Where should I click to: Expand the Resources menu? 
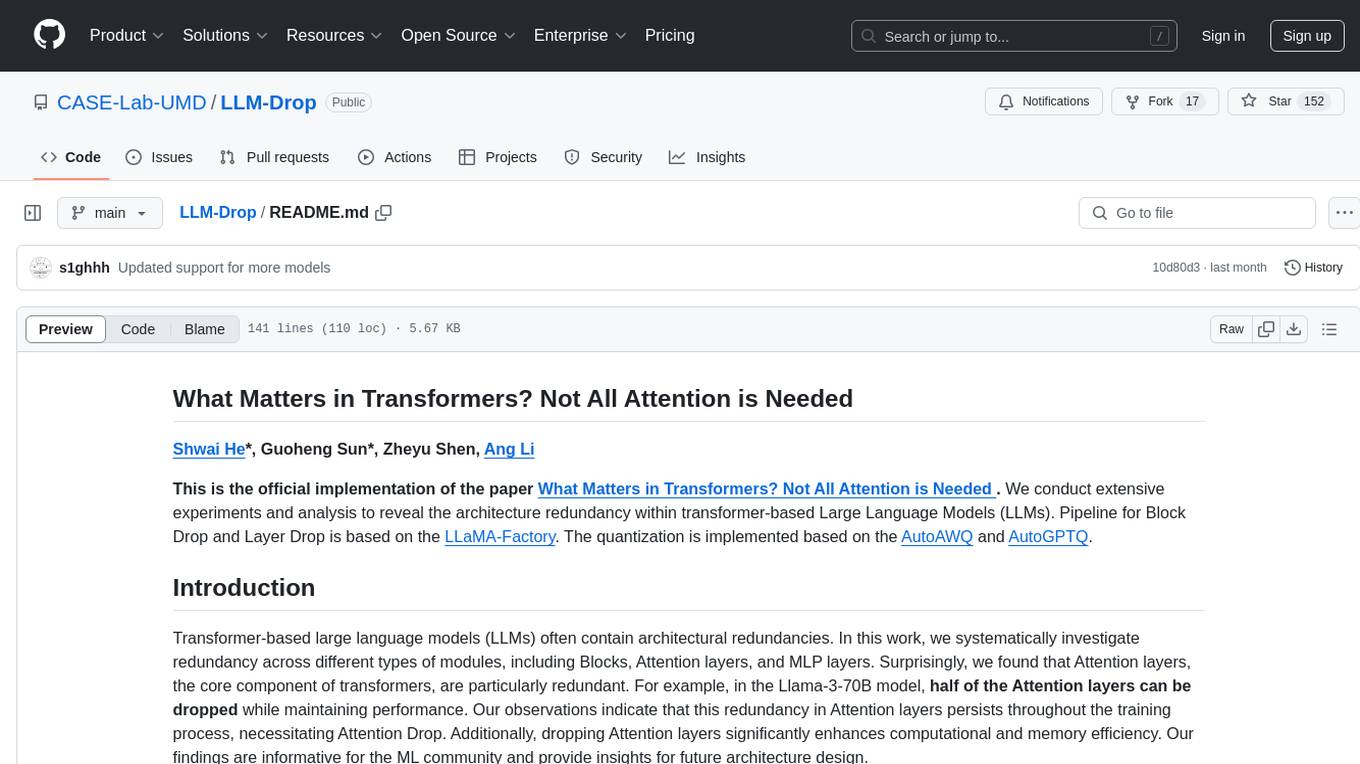(334, 35)
